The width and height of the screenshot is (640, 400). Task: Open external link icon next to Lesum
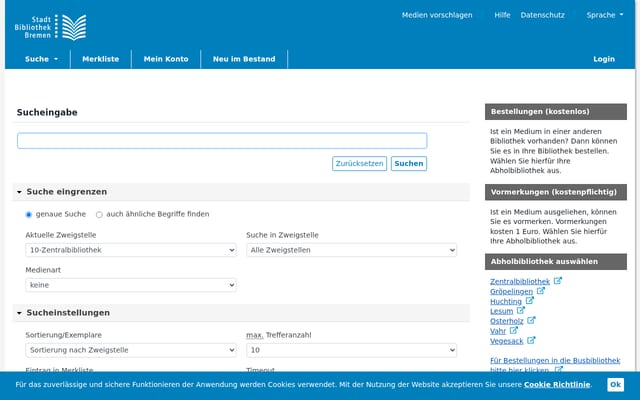pos(521,311)
